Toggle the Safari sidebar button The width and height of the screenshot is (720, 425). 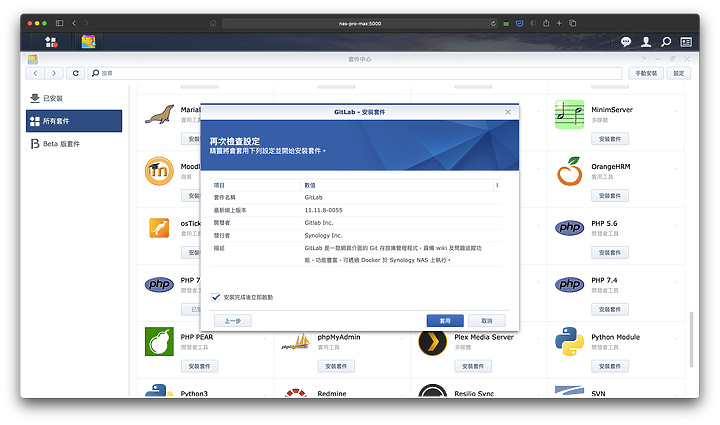pyautogui.click(x=59, y=23)
